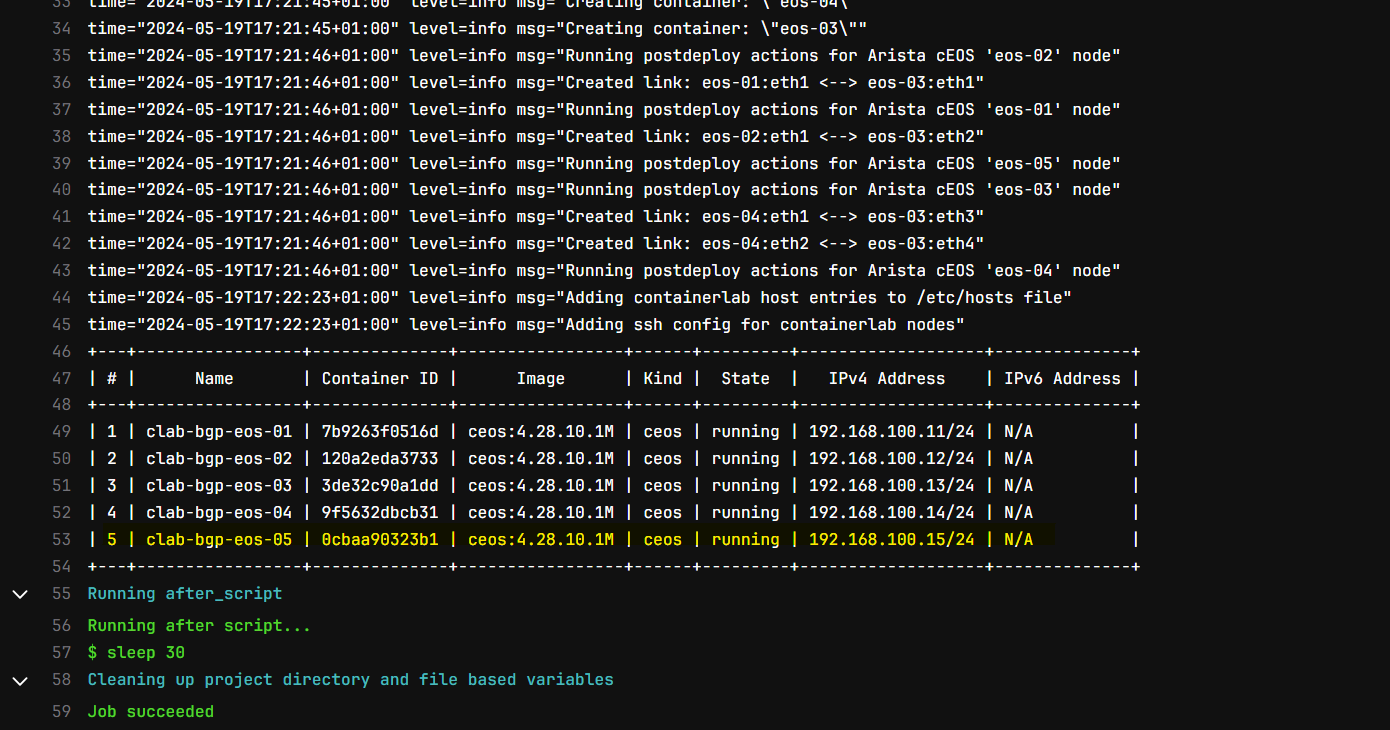Viewport: 1390px width, 730px height.
Task: Click container name clab-bgp-eos-04
Action: point(219,512)
